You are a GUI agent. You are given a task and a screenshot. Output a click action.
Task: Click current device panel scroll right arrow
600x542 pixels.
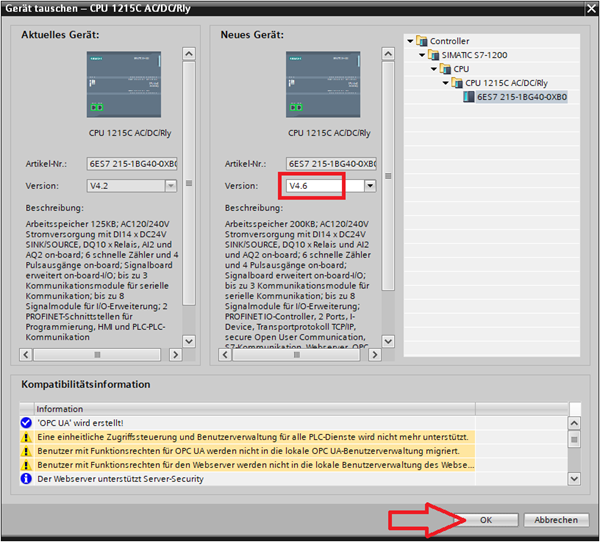click(175, 354)
